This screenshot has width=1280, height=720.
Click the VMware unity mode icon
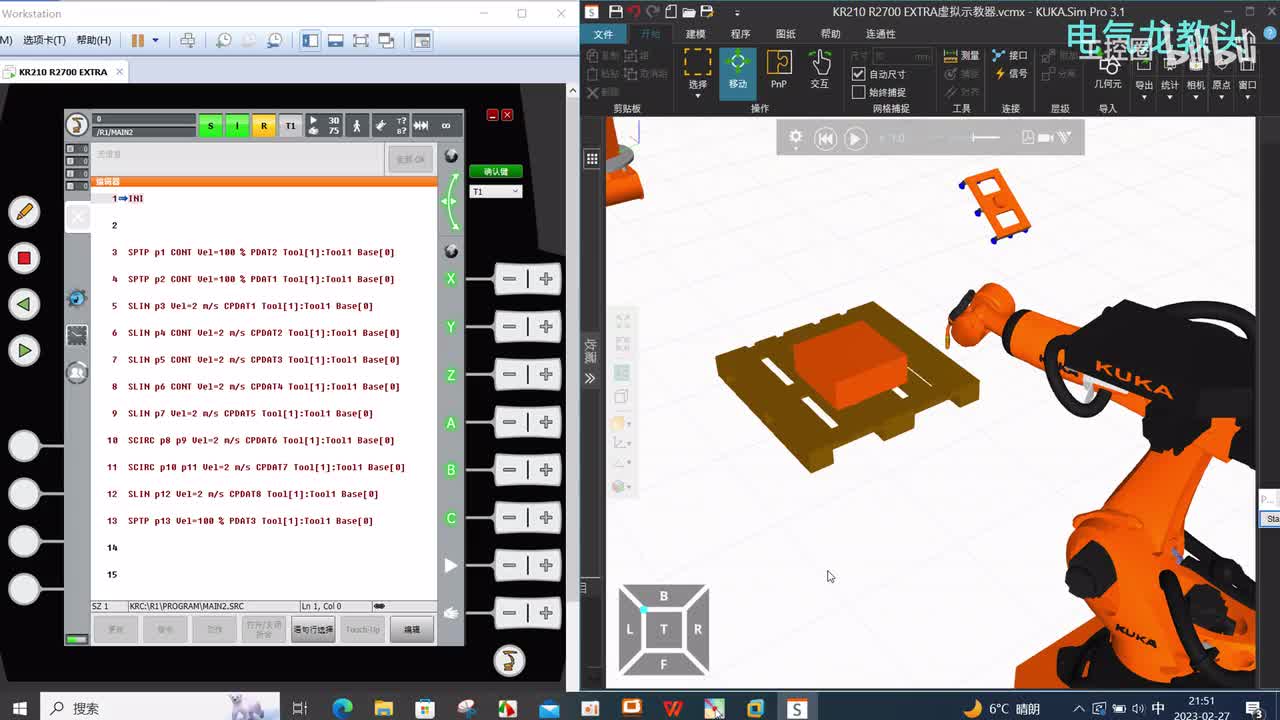[x=385, y=40]
